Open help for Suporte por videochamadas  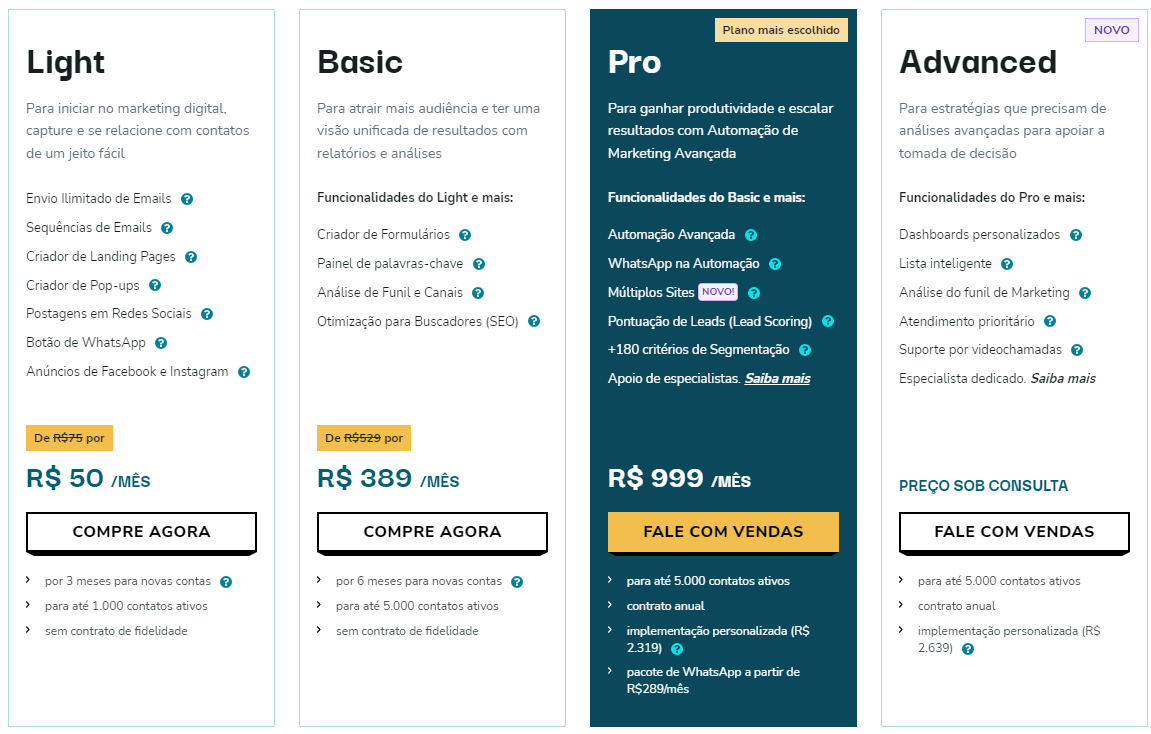coord(1076,350)
